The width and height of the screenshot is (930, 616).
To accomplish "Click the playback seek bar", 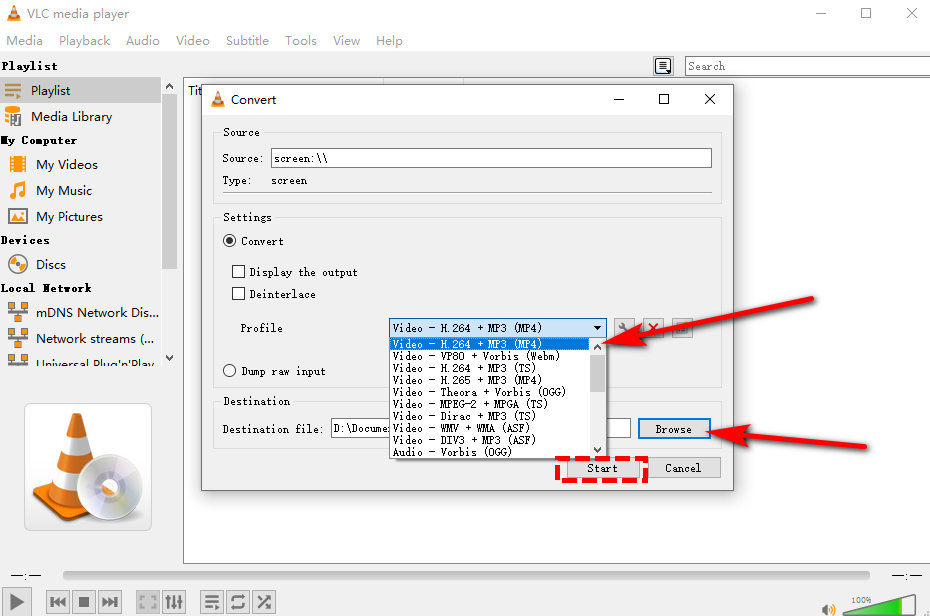I will point(466,575).
